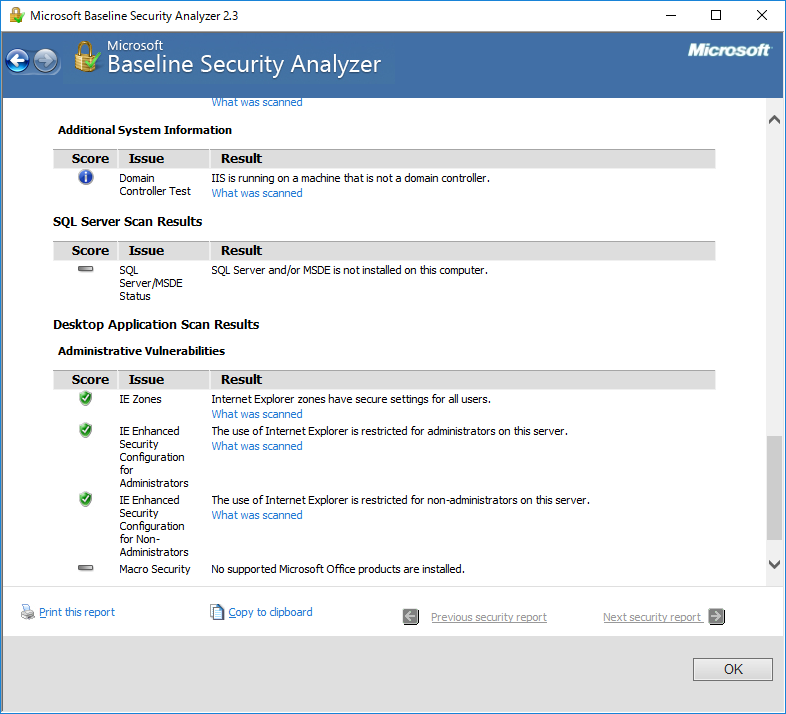Image resolution: width=786 pixels, height=714 pixels.
Task: Click the Score header in SQL Server Scan Results table
Action: click(x=90, y=250)
